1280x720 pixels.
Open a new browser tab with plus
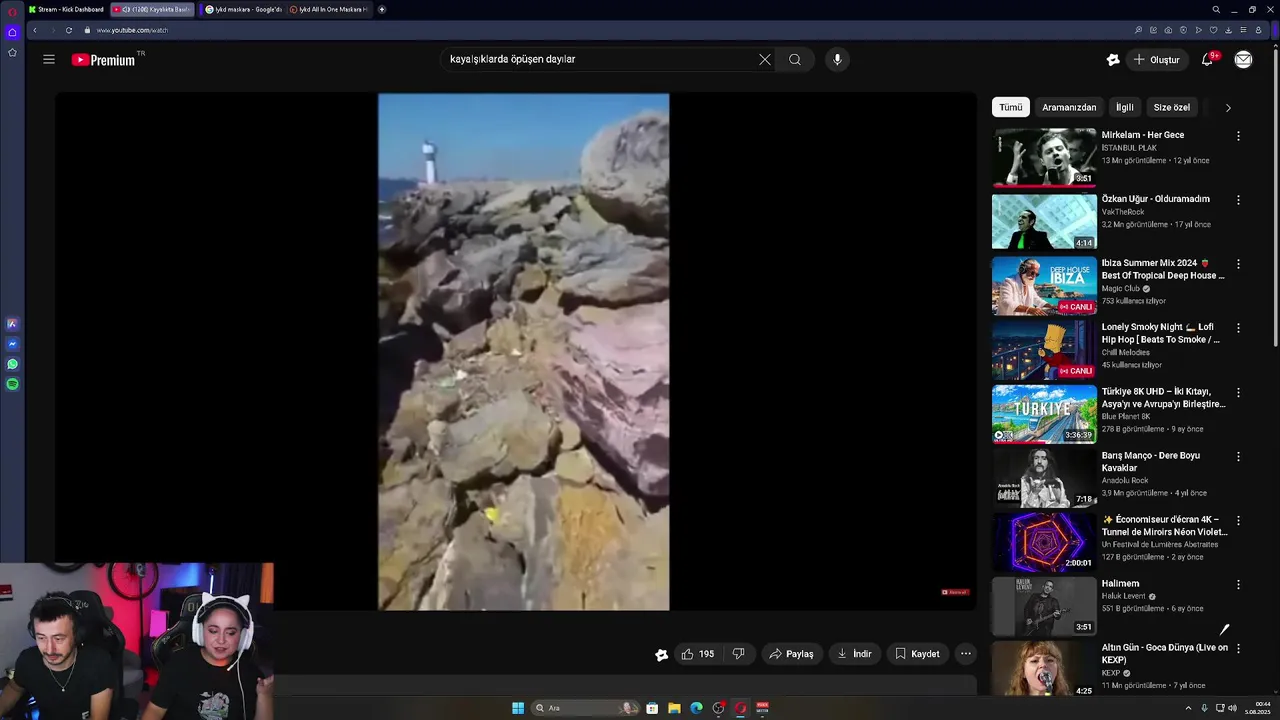(x=382, y=9)
